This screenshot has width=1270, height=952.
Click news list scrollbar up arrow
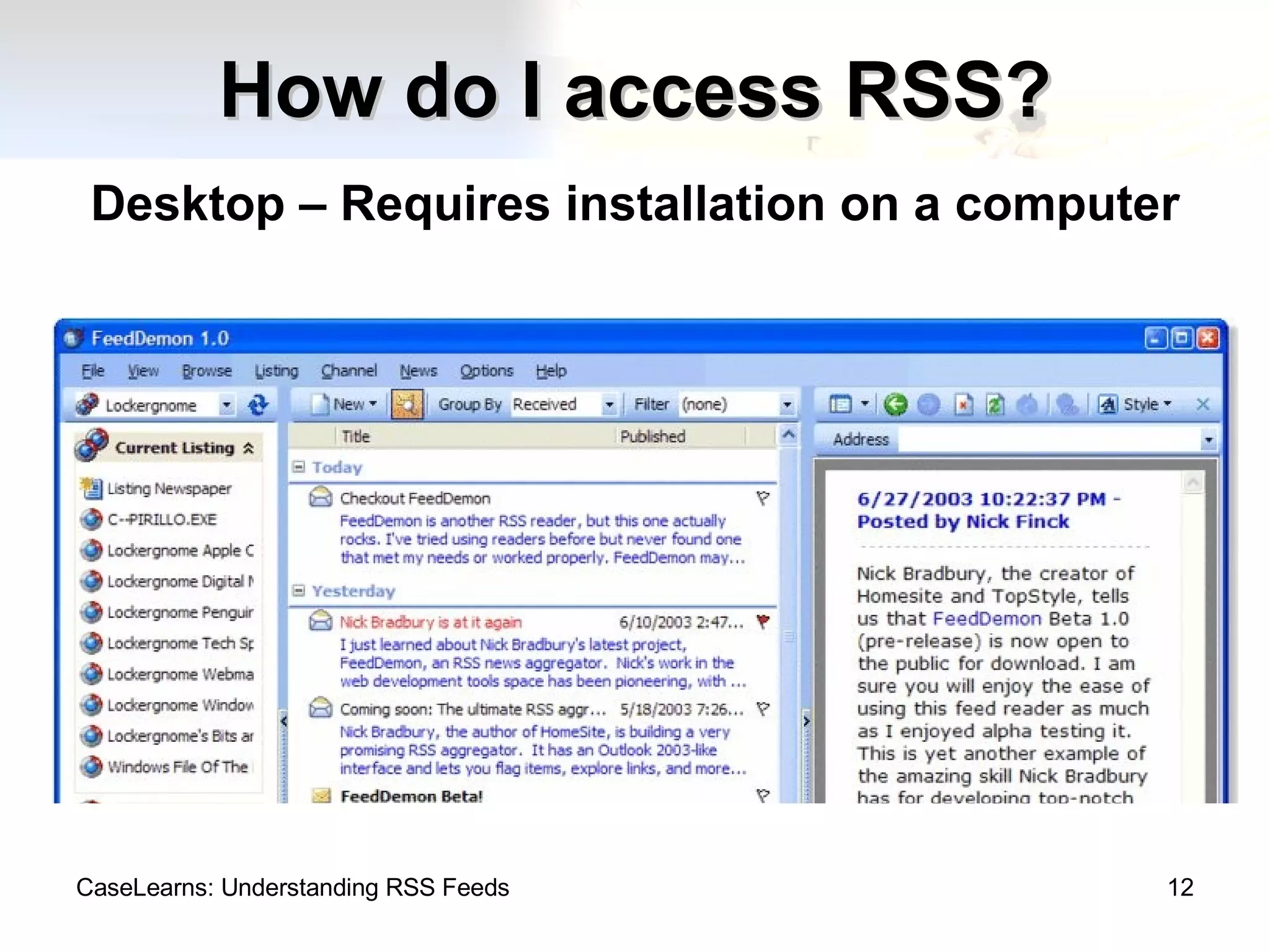click(789, 434)
